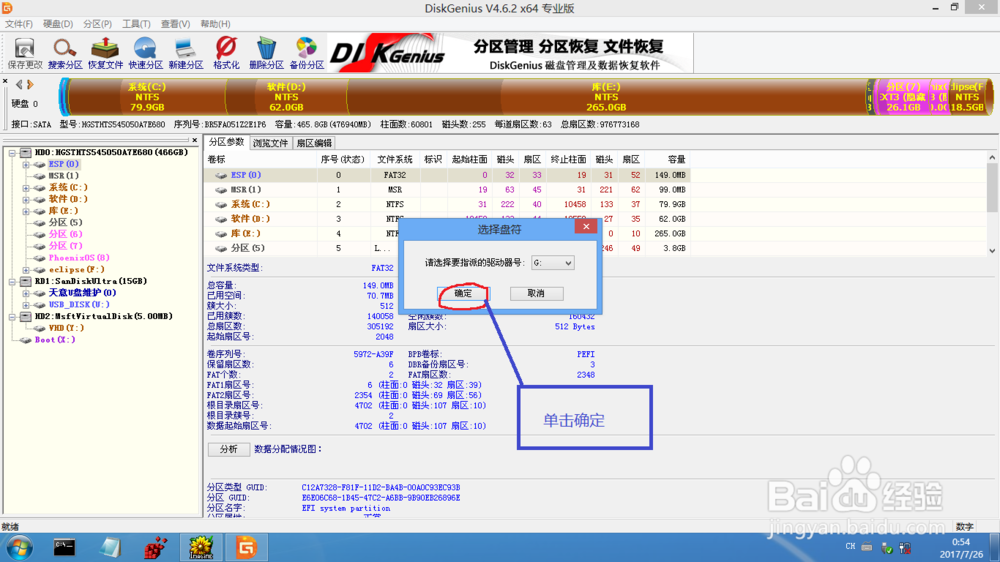Switch to the 浏览文件 tab
Screen dimensions: 1000x562
(x=270, y=143)
